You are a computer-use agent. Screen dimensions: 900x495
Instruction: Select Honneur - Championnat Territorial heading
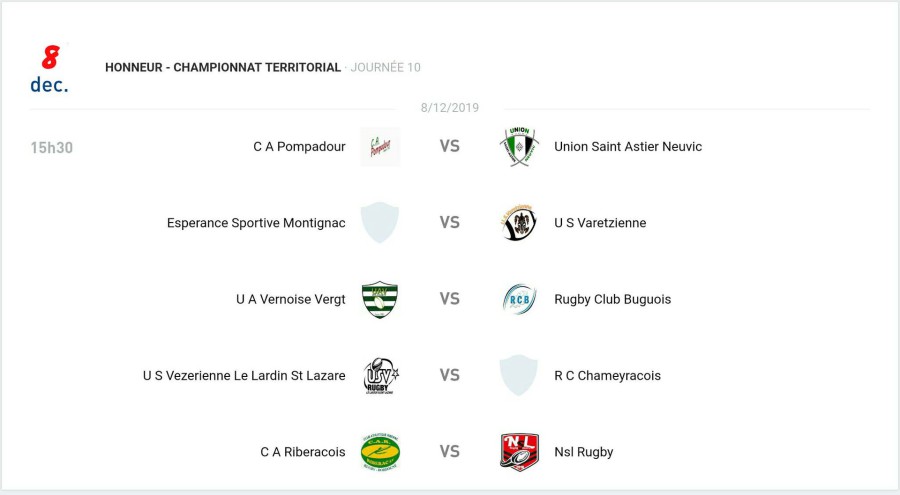[223, 67]
